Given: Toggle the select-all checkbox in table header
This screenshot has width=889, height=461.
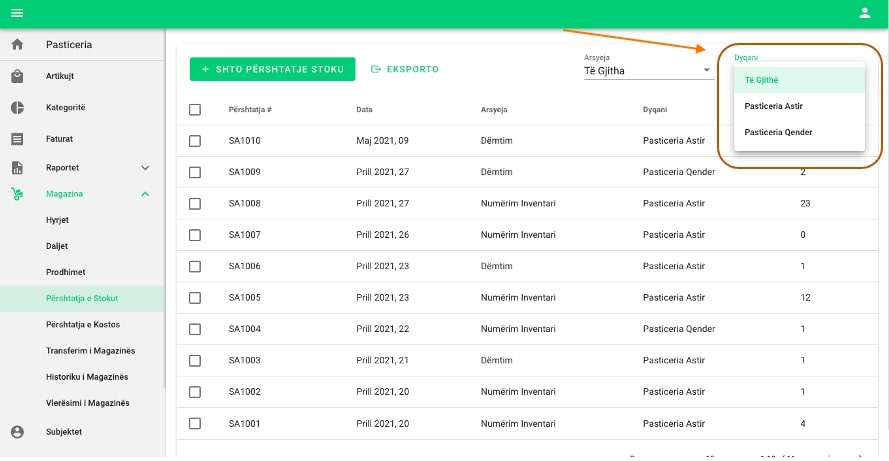Looking at the screenshot, I should coord(195,109).
